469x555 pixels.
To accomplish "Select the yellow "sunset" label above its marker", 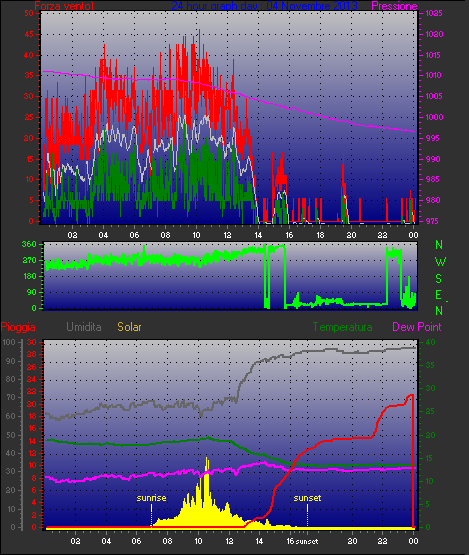I will click(307, 498).
